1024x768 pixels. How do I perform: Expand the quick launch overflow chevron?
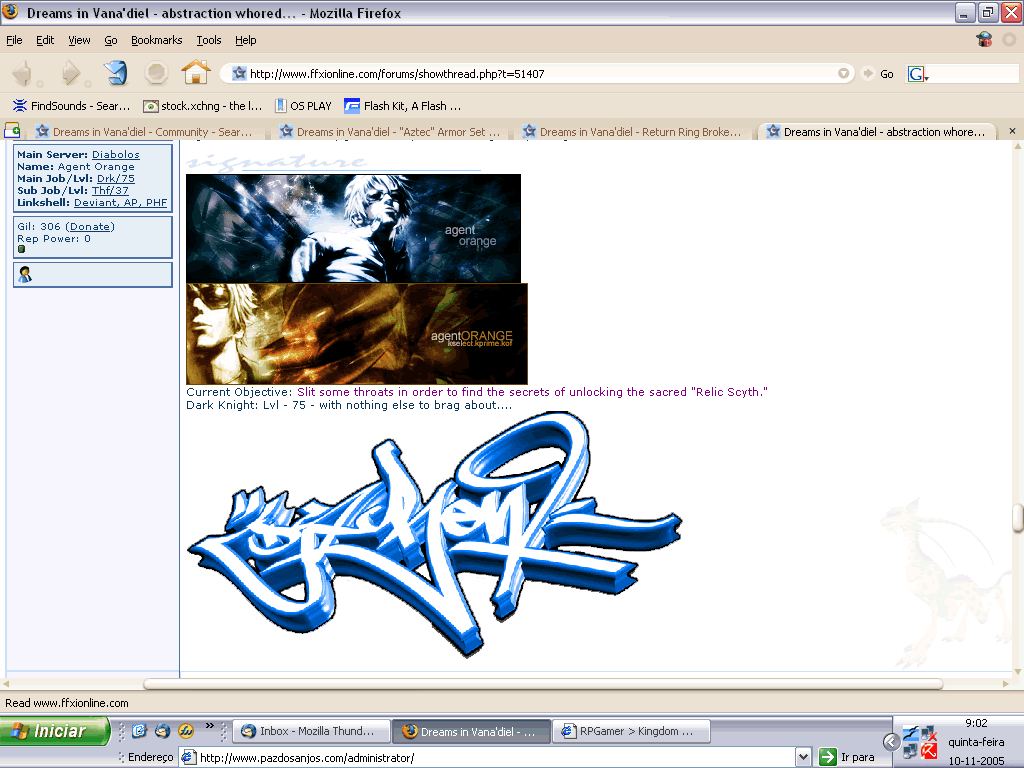pos(209,726)
